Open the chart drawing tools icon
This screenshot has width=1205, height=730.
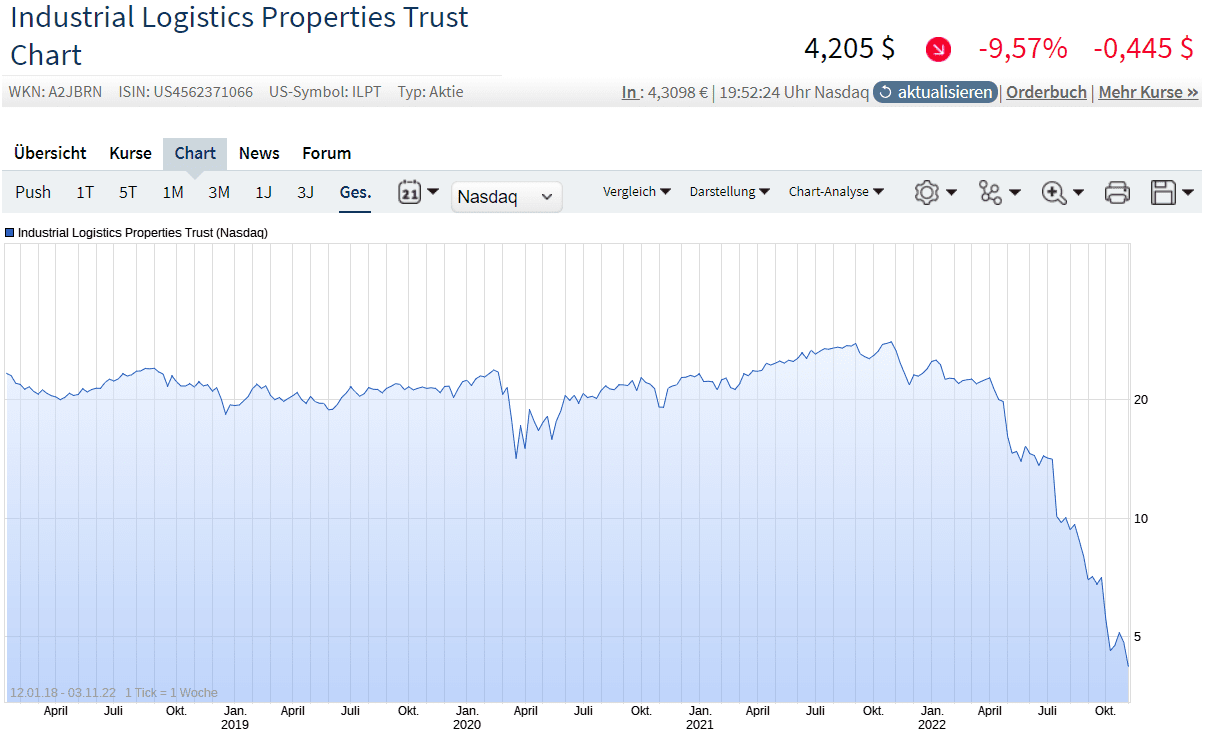click(x=991, y=193)
